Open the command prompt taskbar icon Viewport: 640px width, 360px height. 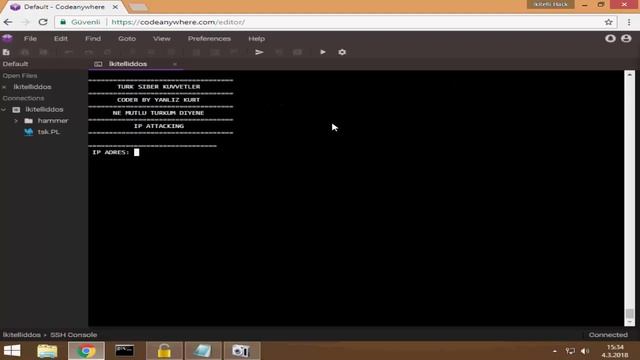[124, 351]
